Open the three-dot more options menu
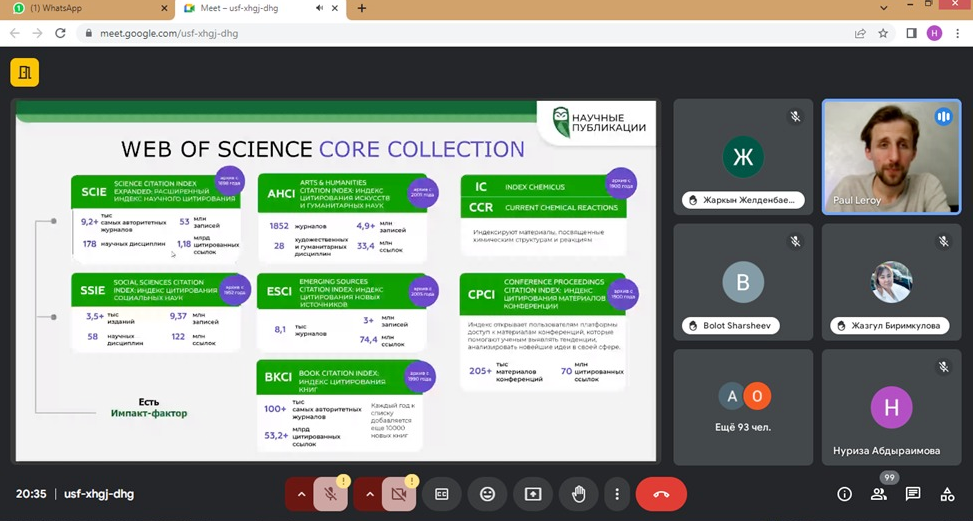Image resolution: width=973 pixels, height=521 pixels. coord(617,494)
